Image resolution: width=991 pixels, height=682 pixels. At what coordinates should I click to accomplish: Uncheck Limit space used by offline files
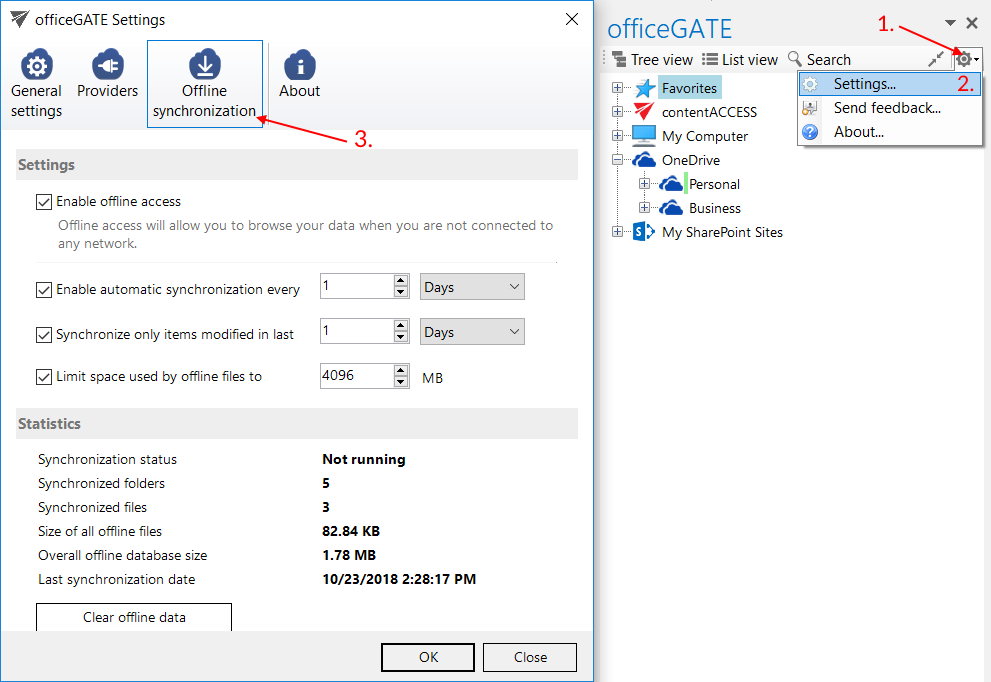pos(44,377)
